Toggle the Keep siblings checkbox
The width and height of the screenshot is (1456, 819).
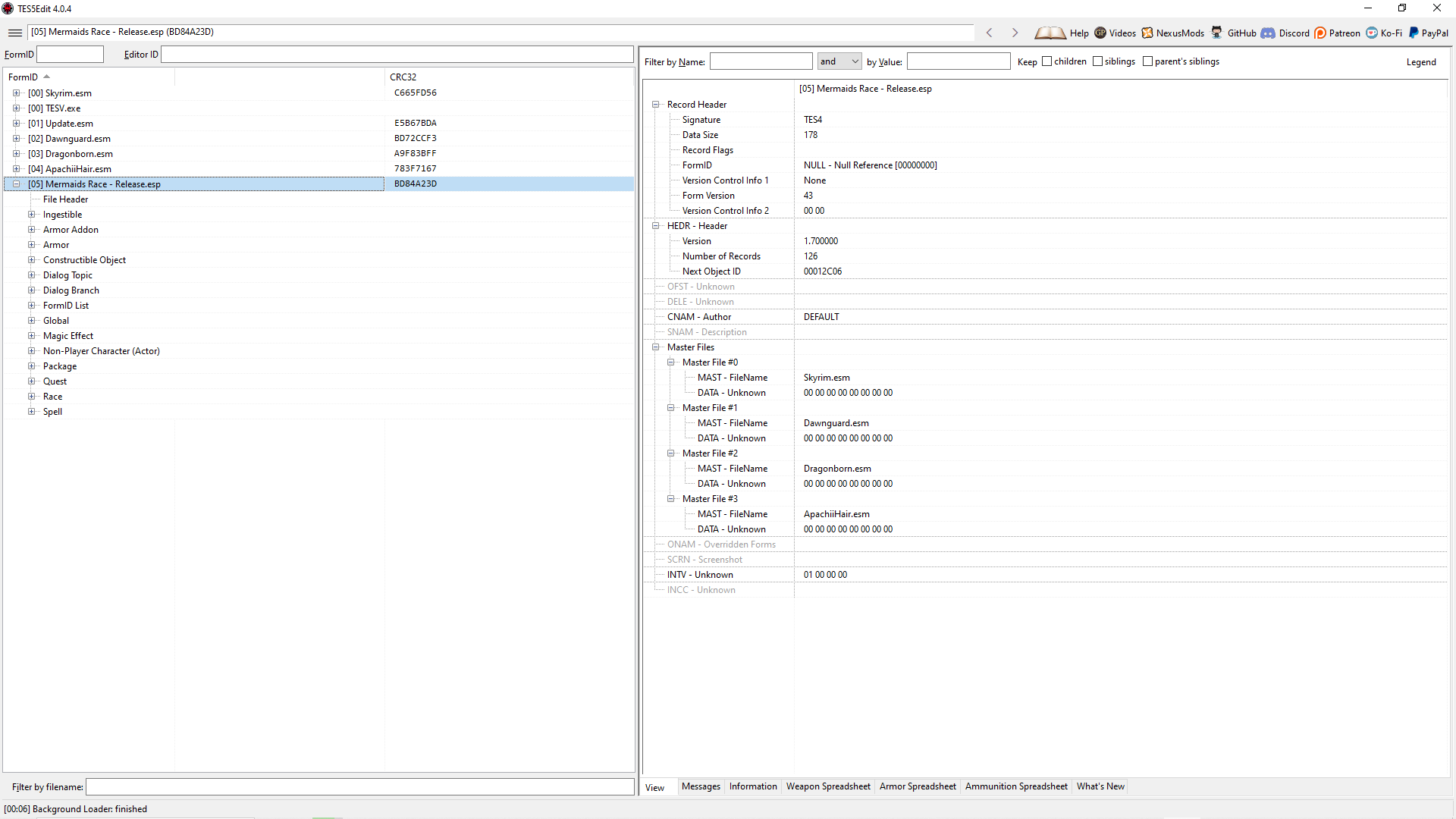(x=1098, y=61)
